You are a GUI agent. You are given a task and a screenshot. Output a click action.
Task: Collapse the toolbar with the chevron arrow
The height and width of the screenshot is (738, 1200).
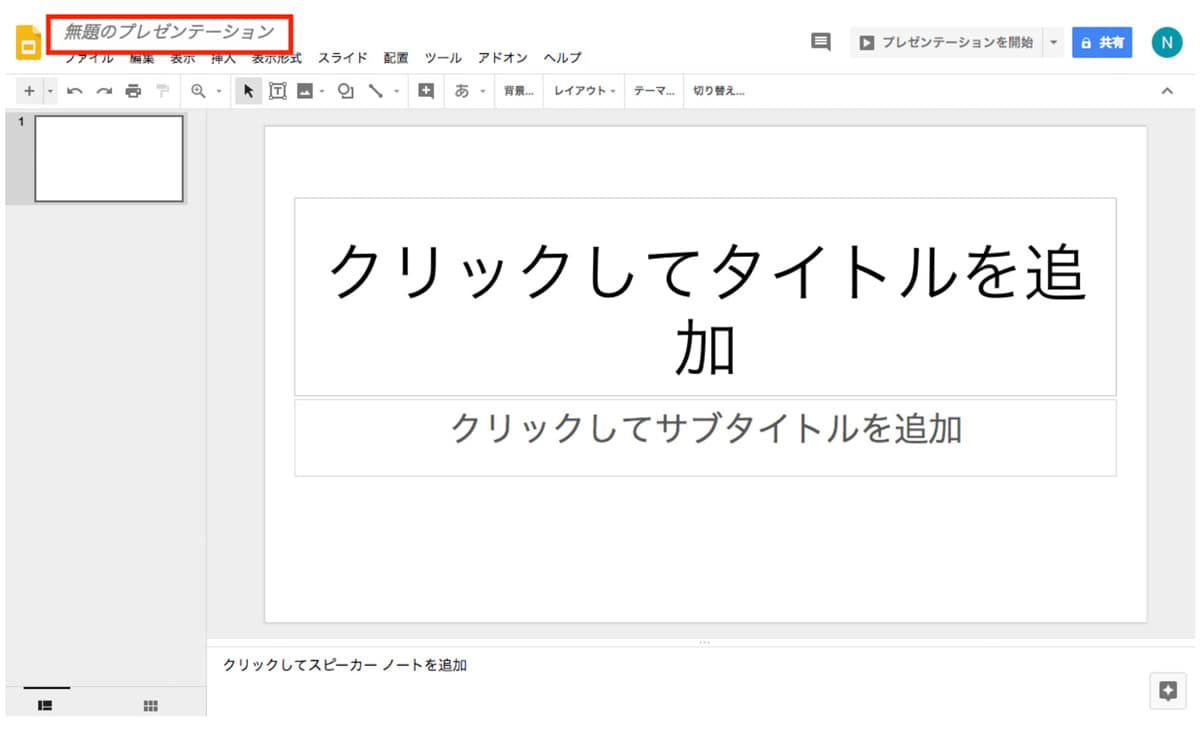(1166, 91)
